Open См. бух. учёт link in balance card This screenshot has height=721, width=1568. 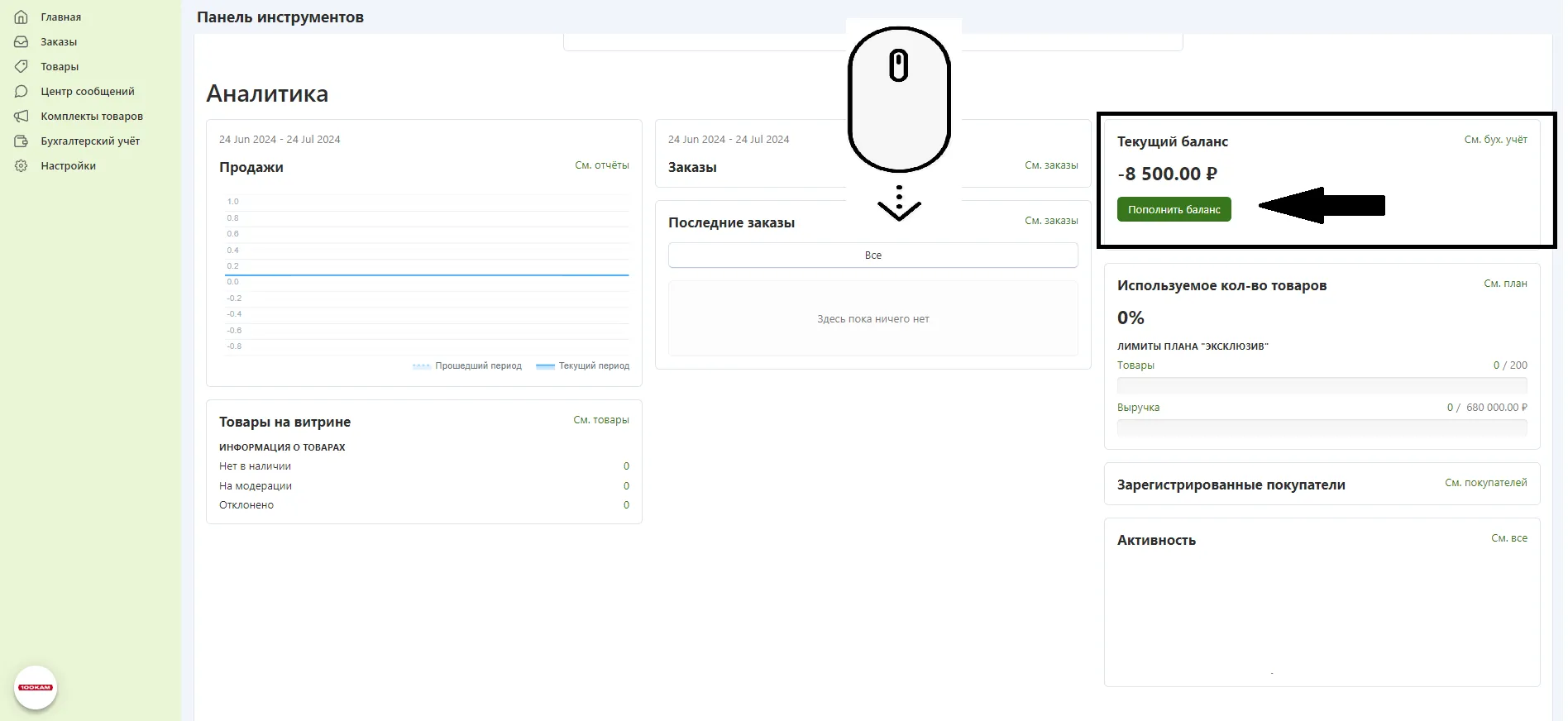click(x=1495, y=140)
